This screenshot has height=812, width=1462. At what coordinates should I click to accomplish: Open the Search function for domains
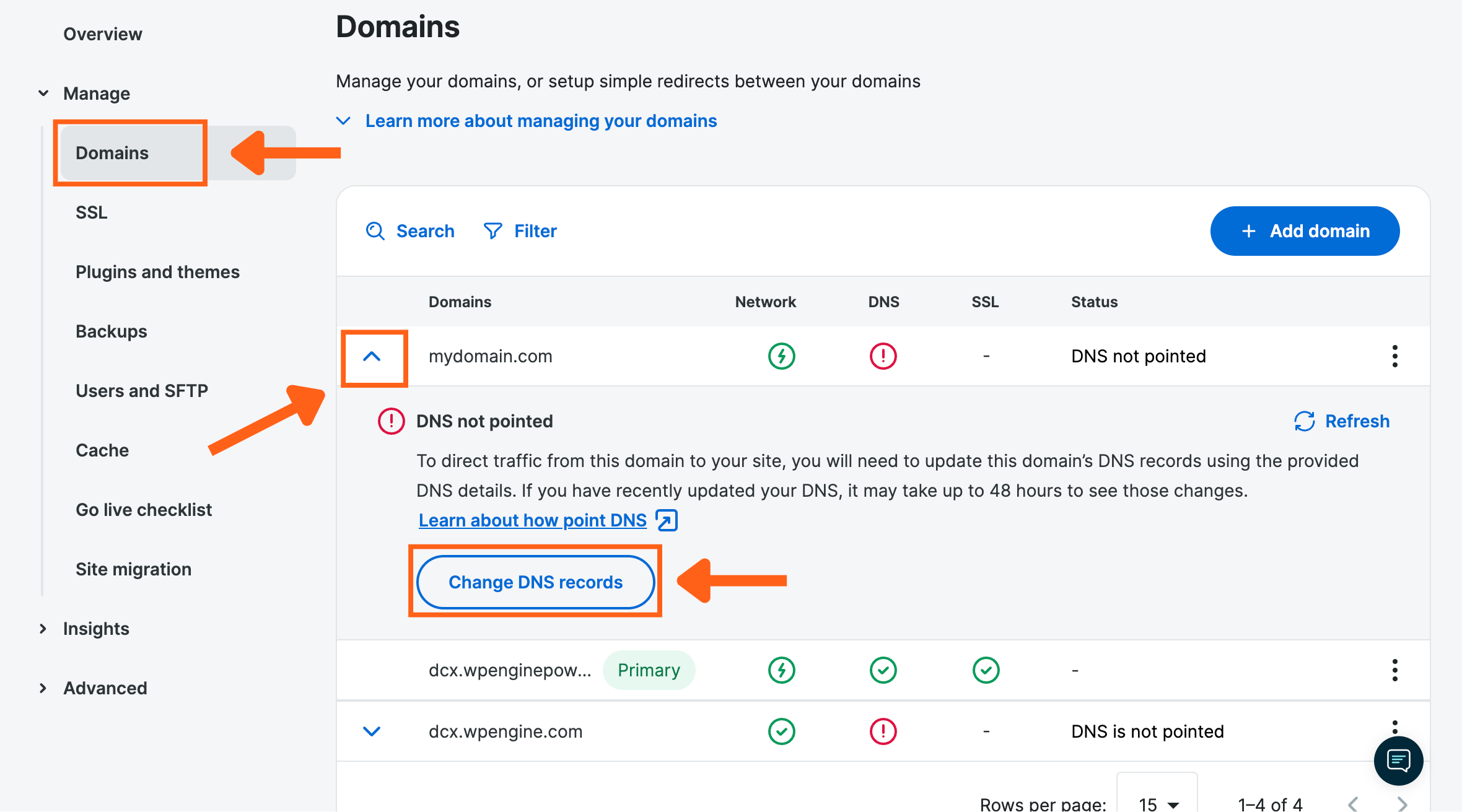point(411,230)
